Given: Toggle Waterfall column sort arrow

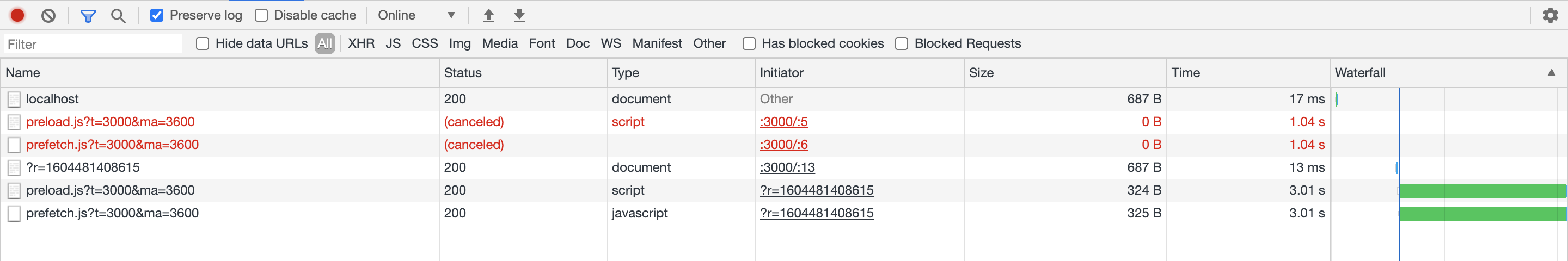Looking at the screenshot, I should point(1552,73).
